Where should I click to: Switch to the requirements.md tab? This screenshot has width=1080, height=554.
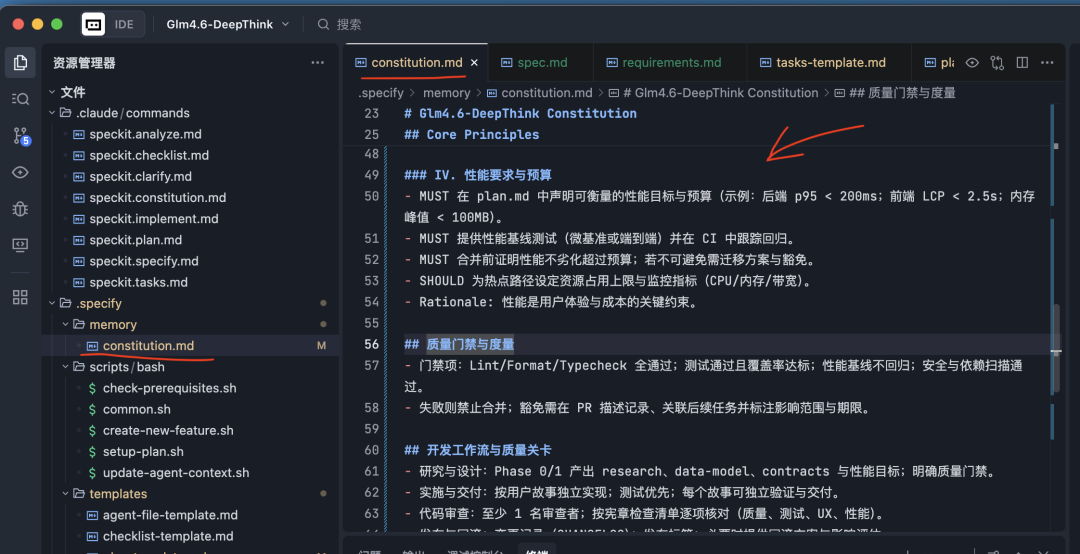coord(670,63)
